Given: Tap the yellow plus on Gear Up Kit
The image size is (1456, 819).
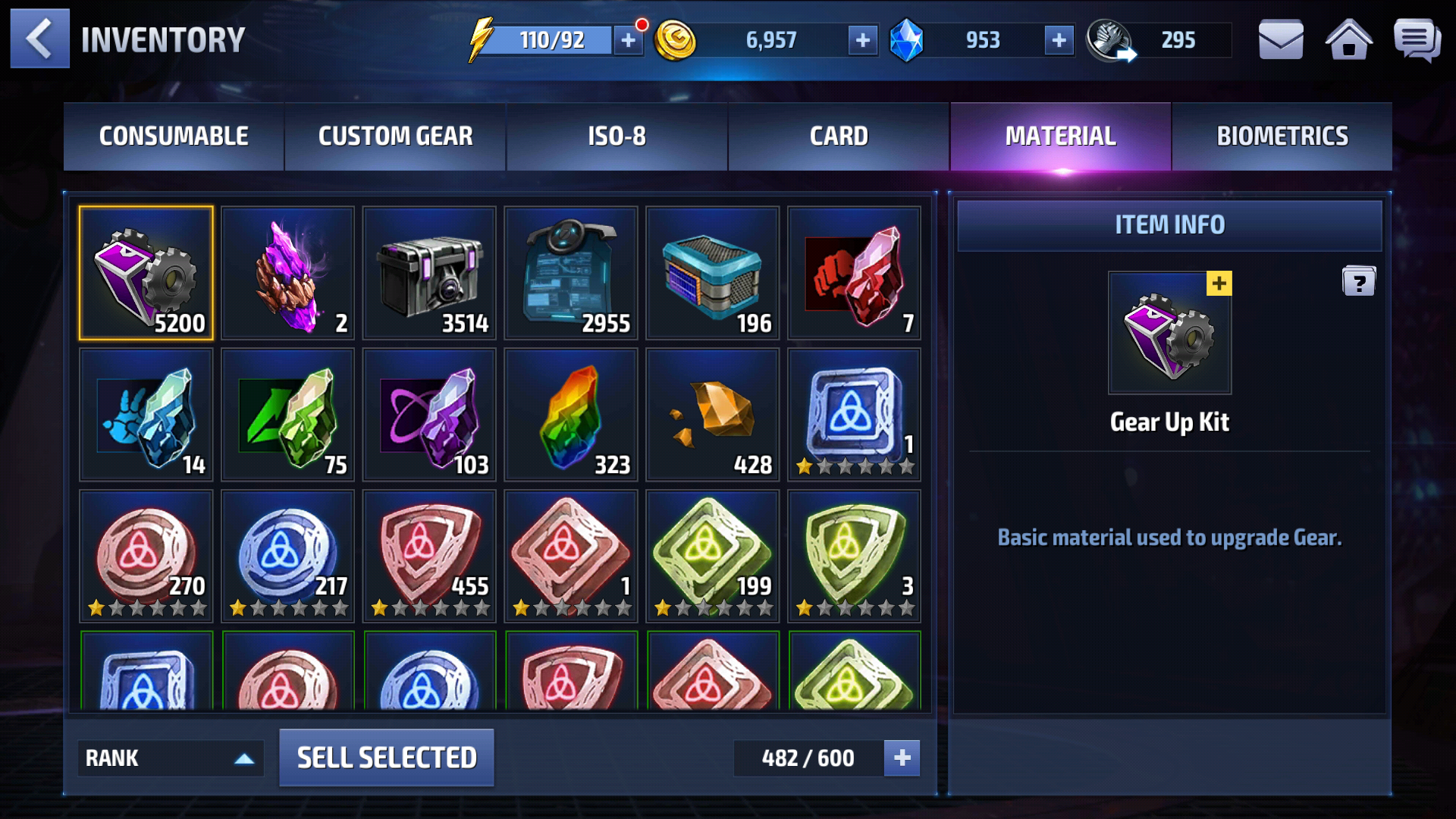Looking at the screenshot, I should click(x=1219, y=284).
